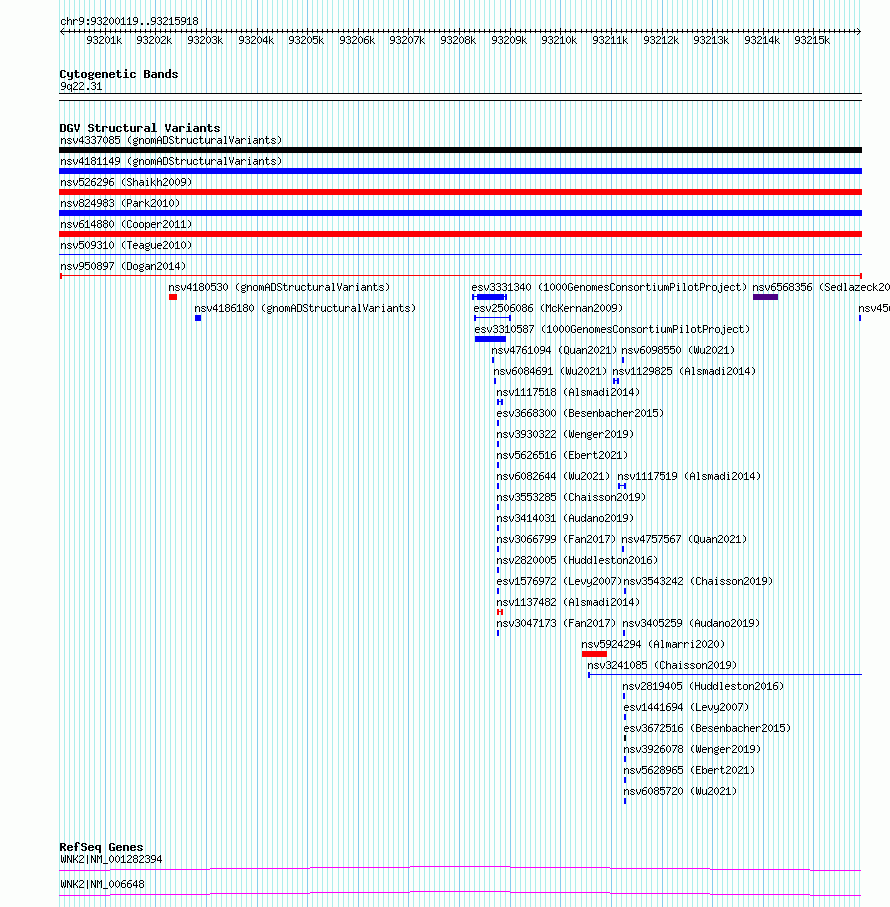Click nsv4180530 gnomADStructuralVariants label
This screenshot has height=907, width=890.
[x=279, y=287]
